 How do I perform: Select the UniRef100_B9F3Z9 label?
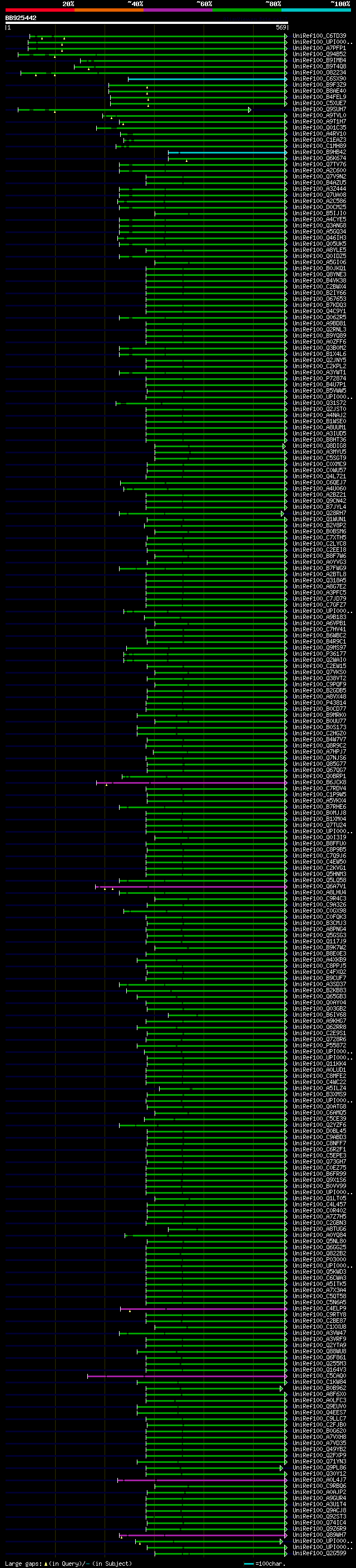[x=319, y=85]
